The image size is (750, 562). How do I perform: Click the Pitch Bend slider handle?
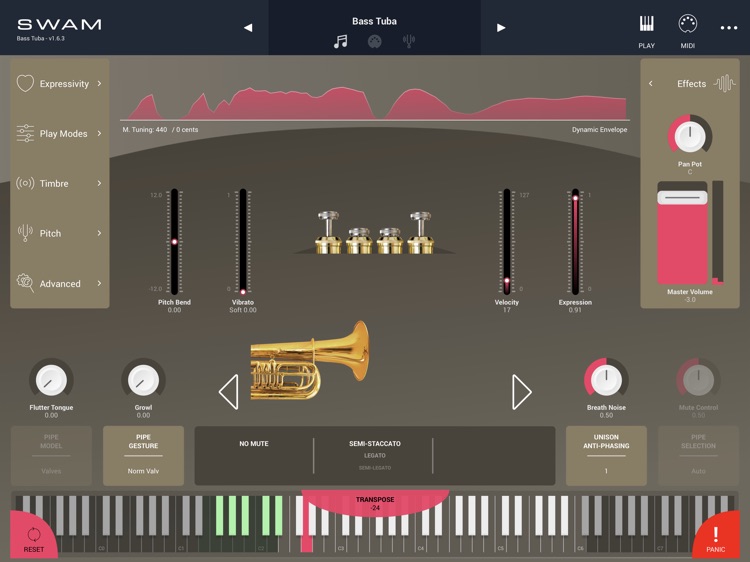coord(175,242)
